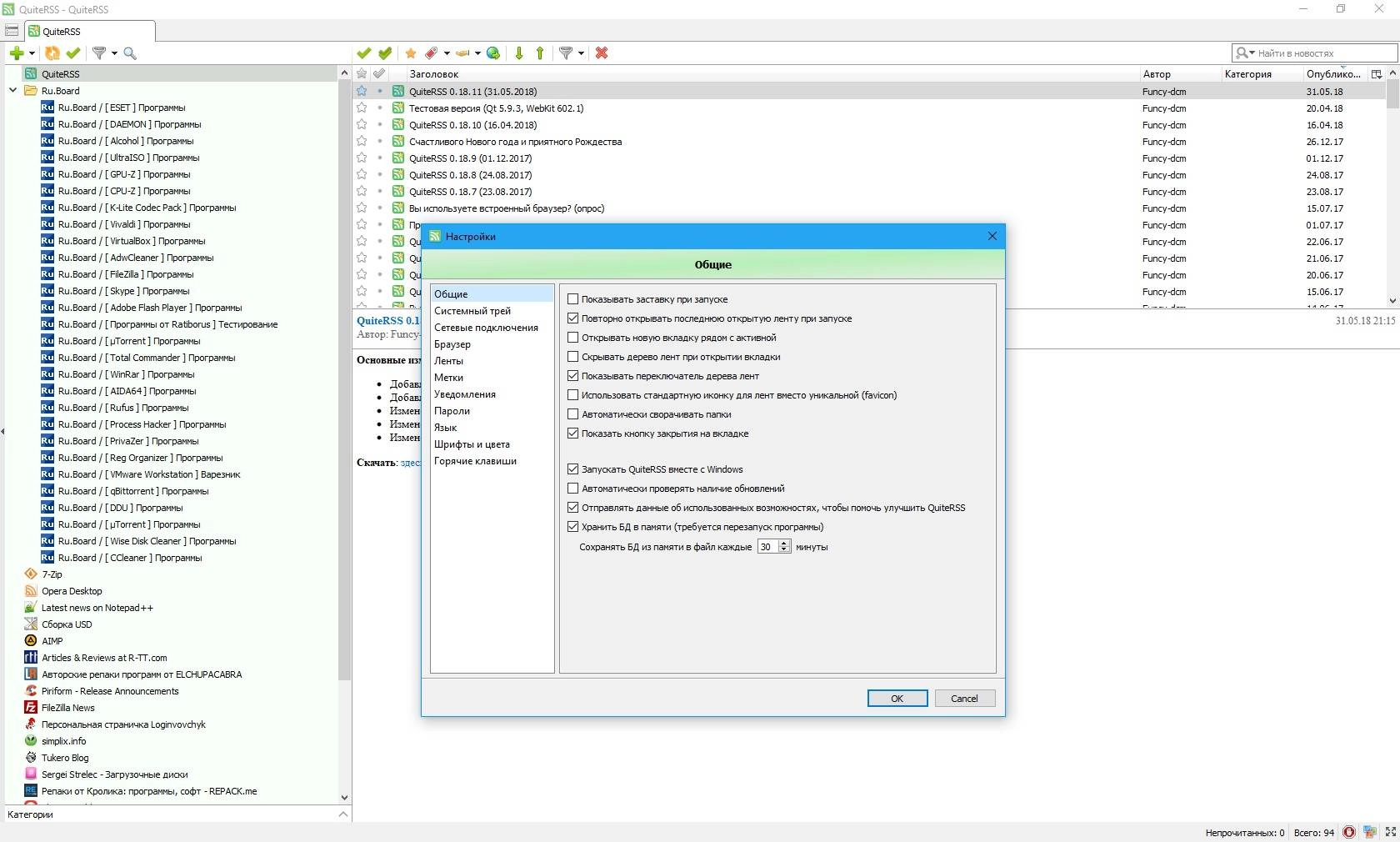The image size is (1400, 842).
Task: Select 'Системный трей' settings category
Action: pos(492,311)
